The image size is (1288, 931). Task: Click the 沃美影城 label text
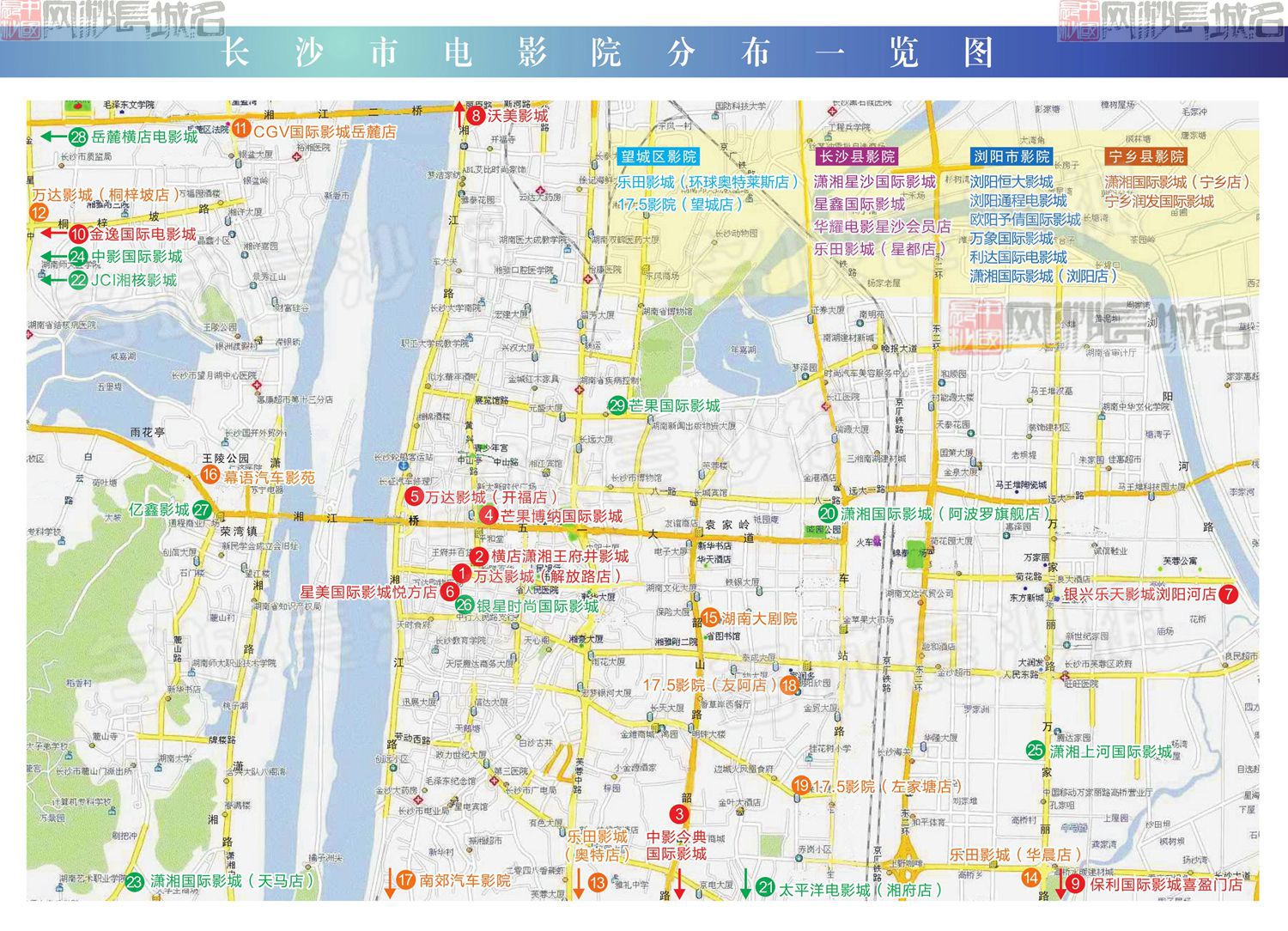[518, 116]
